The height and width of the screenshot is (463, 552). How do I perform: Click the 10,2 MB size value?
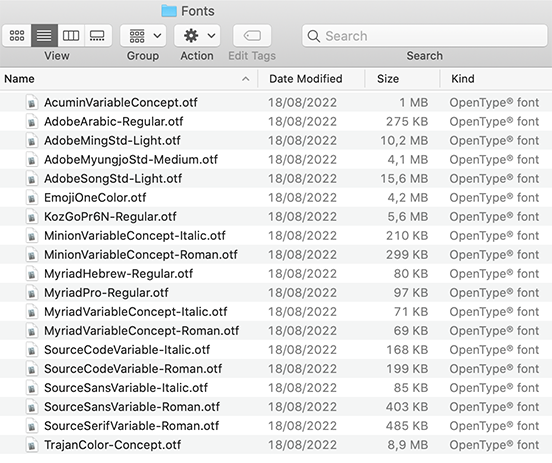(404, 140)
